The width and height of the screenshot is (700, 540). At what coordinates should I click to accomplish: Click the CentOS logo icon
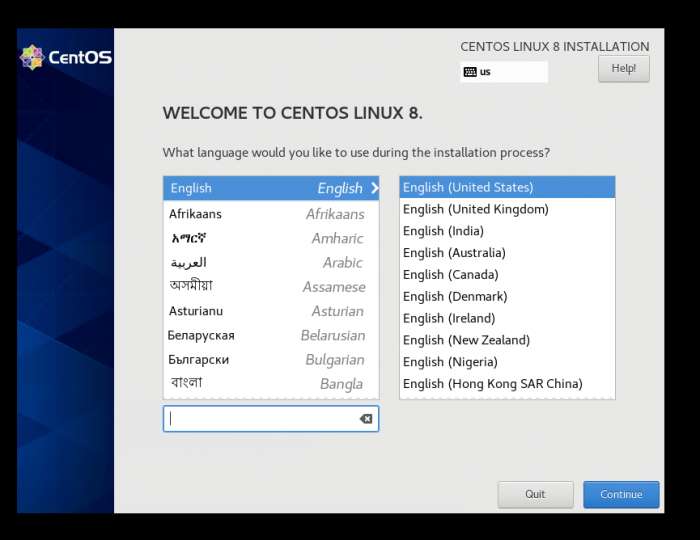(x=32, y=57)
